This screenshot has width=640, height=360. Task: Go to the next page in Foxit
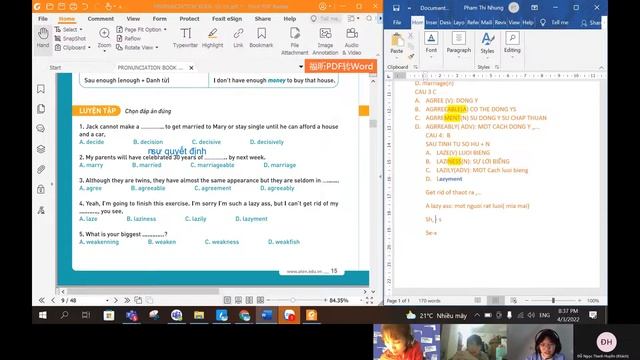[116, 300]
